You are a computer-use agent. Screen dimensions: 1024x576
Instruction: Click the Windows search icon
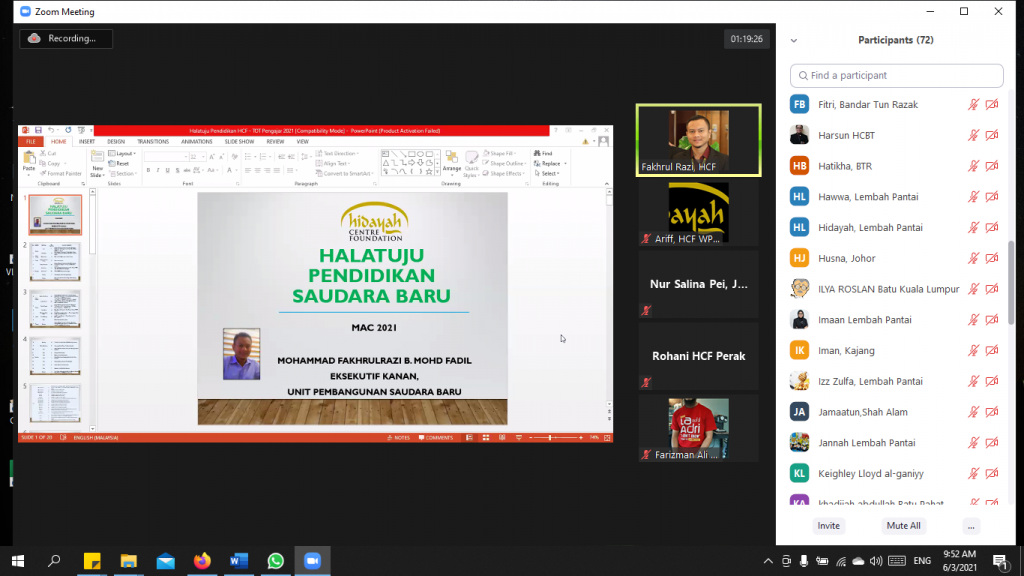(55, 561)
